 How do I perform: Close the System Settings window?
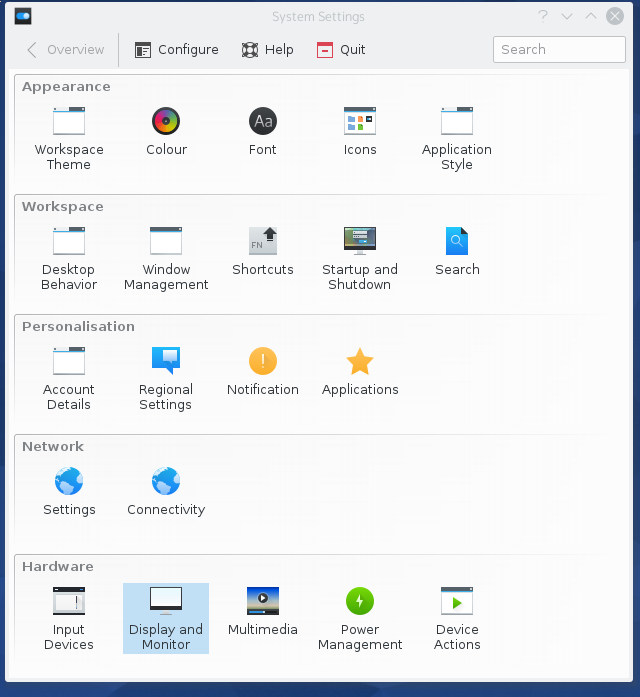(615, 16)
